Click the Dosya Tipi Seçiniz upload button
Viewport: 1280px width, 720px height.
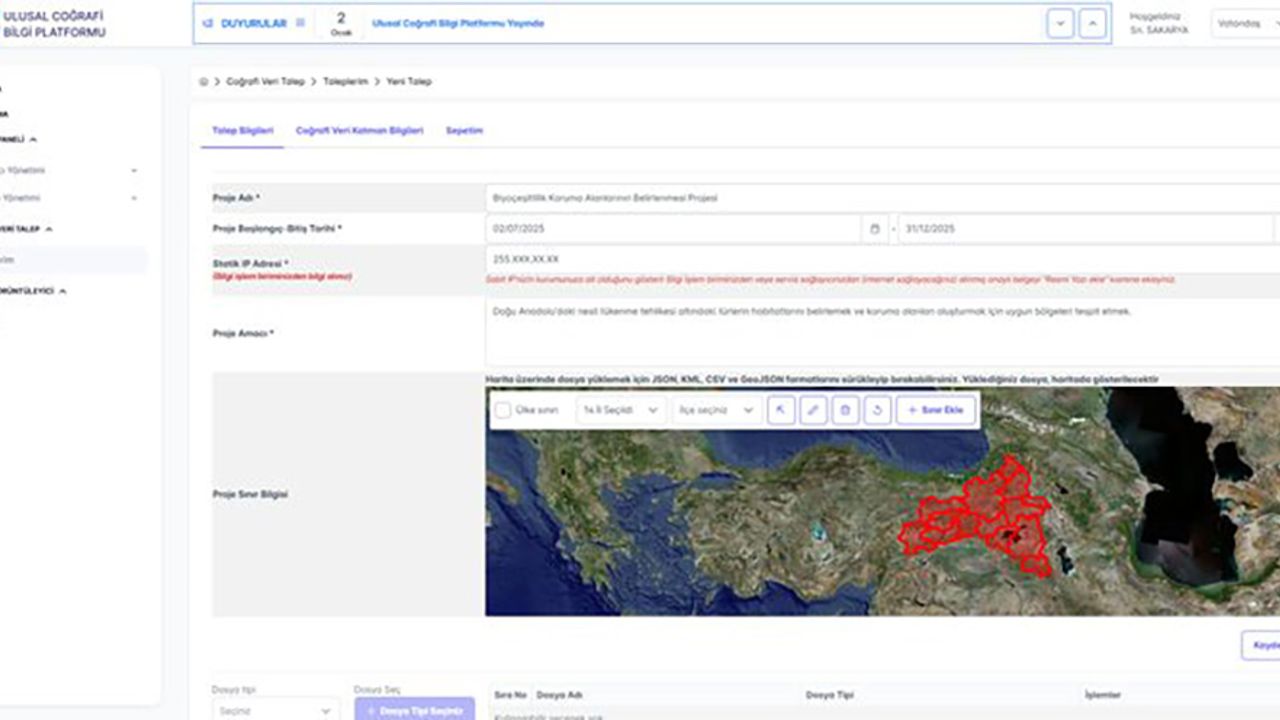click(414, 710)
